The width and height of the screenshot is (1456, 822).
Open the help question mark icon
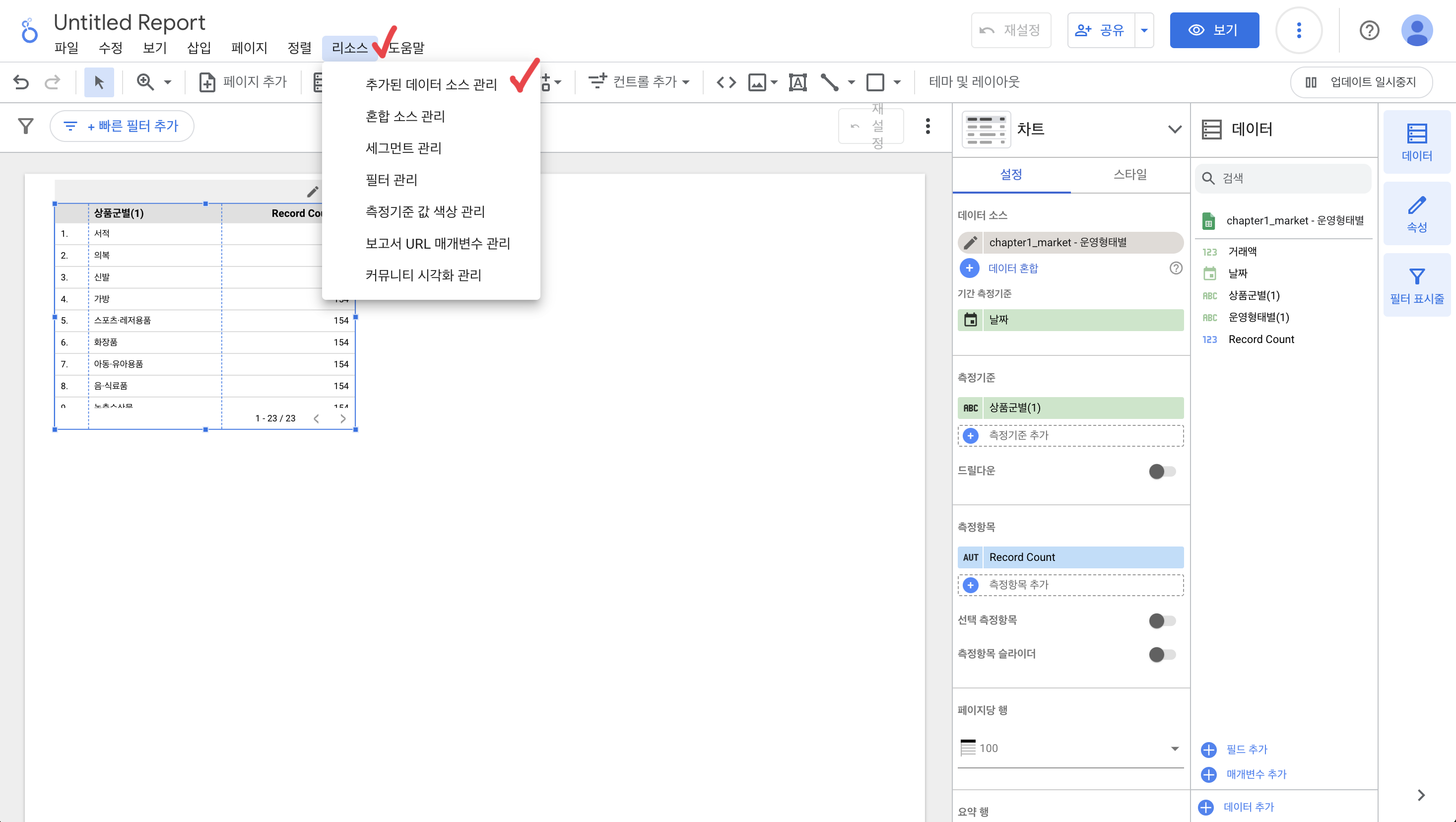click(1369, 30)
